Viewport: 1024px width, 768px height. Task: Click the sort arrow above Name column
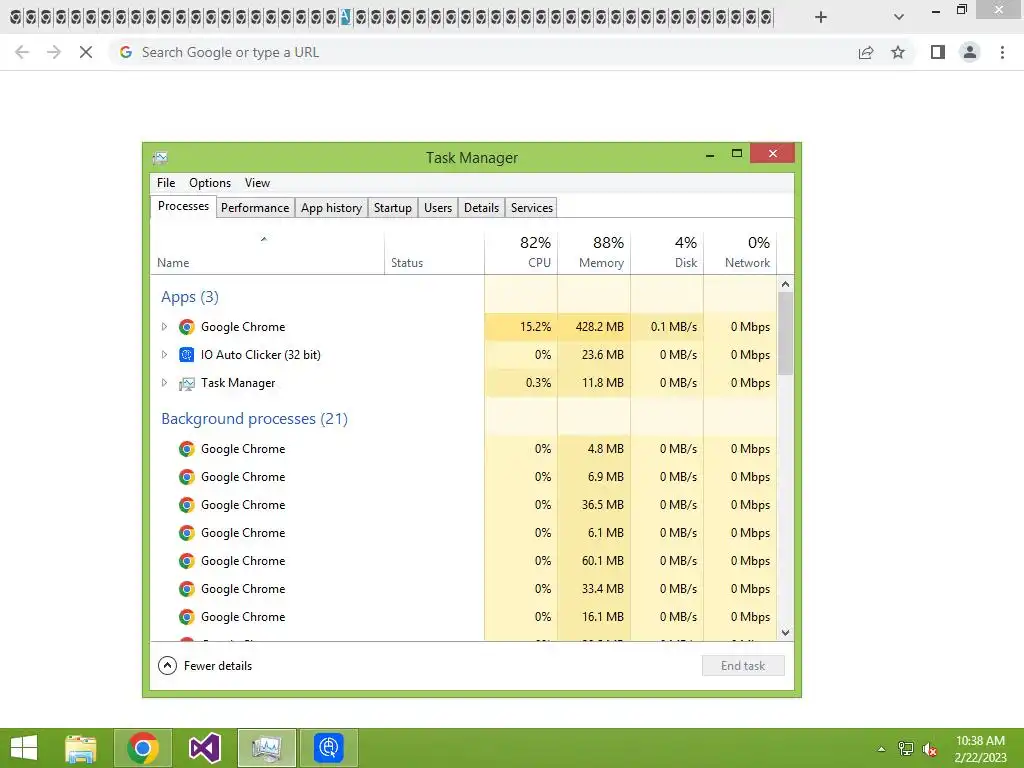pyautogui.click(x=264, y=239)
